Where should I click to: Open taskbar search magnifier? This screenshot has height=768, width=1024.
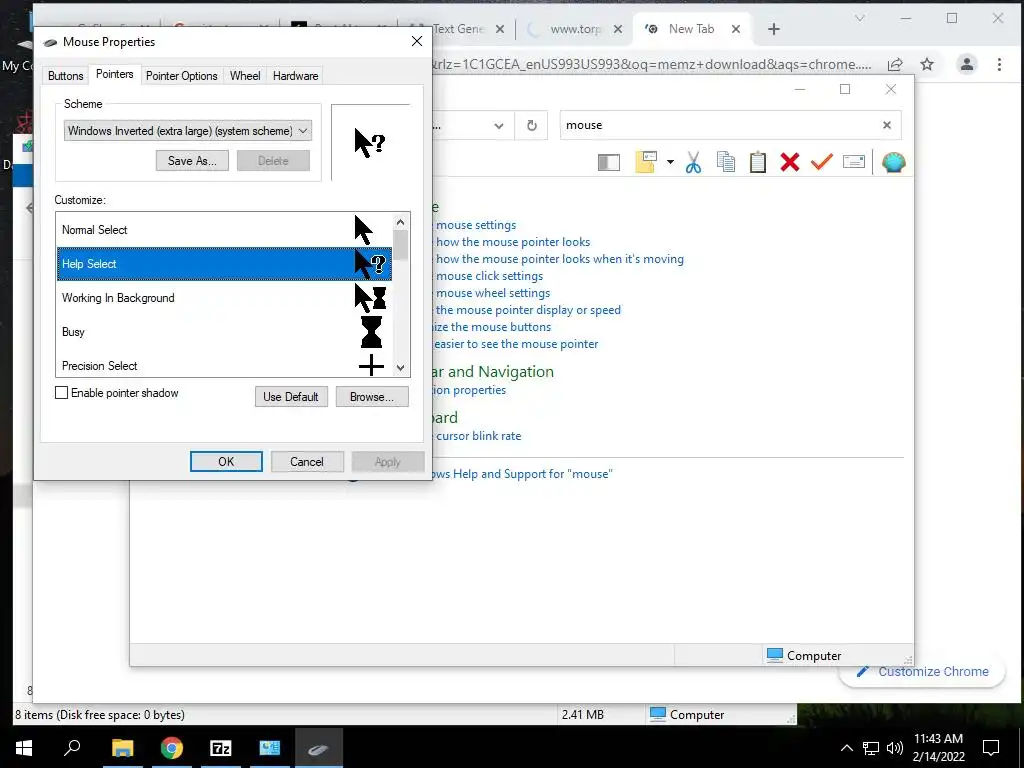[72, 748]
